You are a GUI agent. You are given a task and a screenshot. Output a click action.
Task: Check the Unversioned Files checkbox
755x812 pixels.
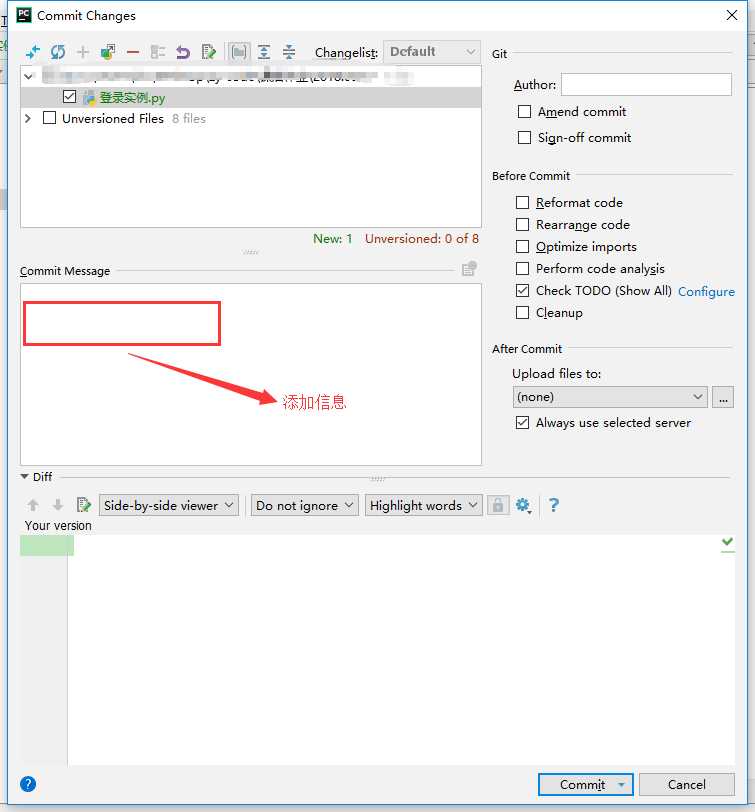(50, 118)
